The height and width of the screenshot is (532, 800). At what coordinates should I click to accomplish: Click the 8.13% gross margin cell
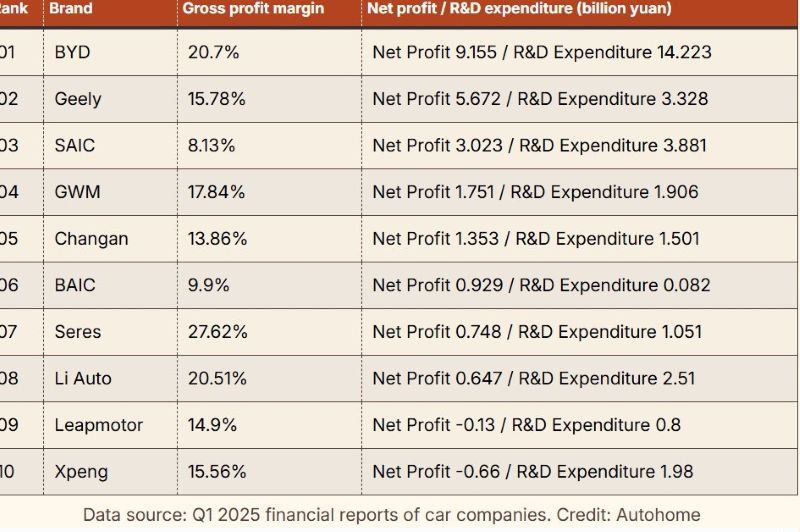212,145
